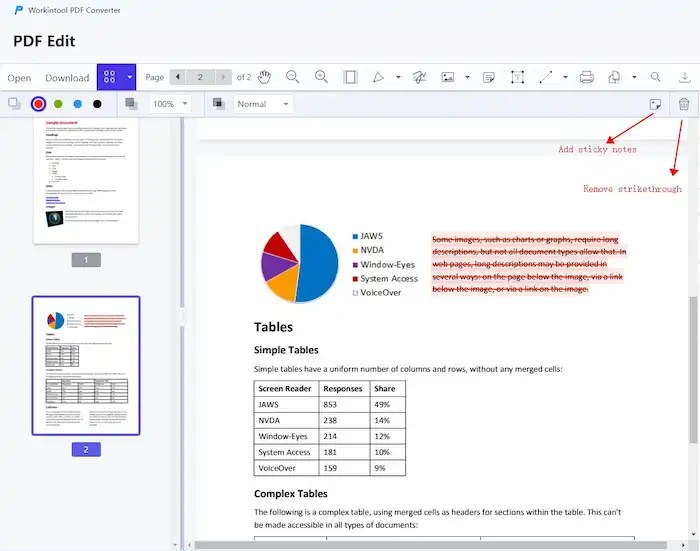Viewport: 700px width, 551px height.
Task: Toggle the thumbnail grid view button
Action: (x=110, y=77)
